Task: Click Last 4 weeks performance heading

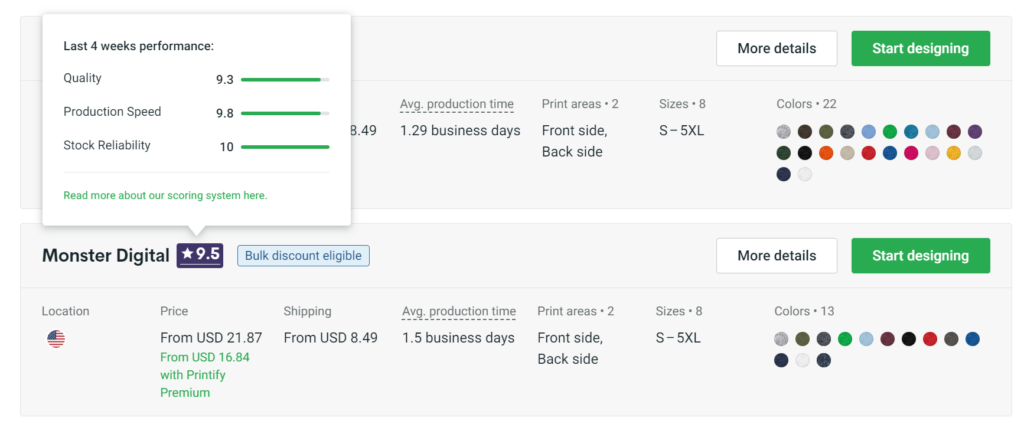Action: point(138,46)
